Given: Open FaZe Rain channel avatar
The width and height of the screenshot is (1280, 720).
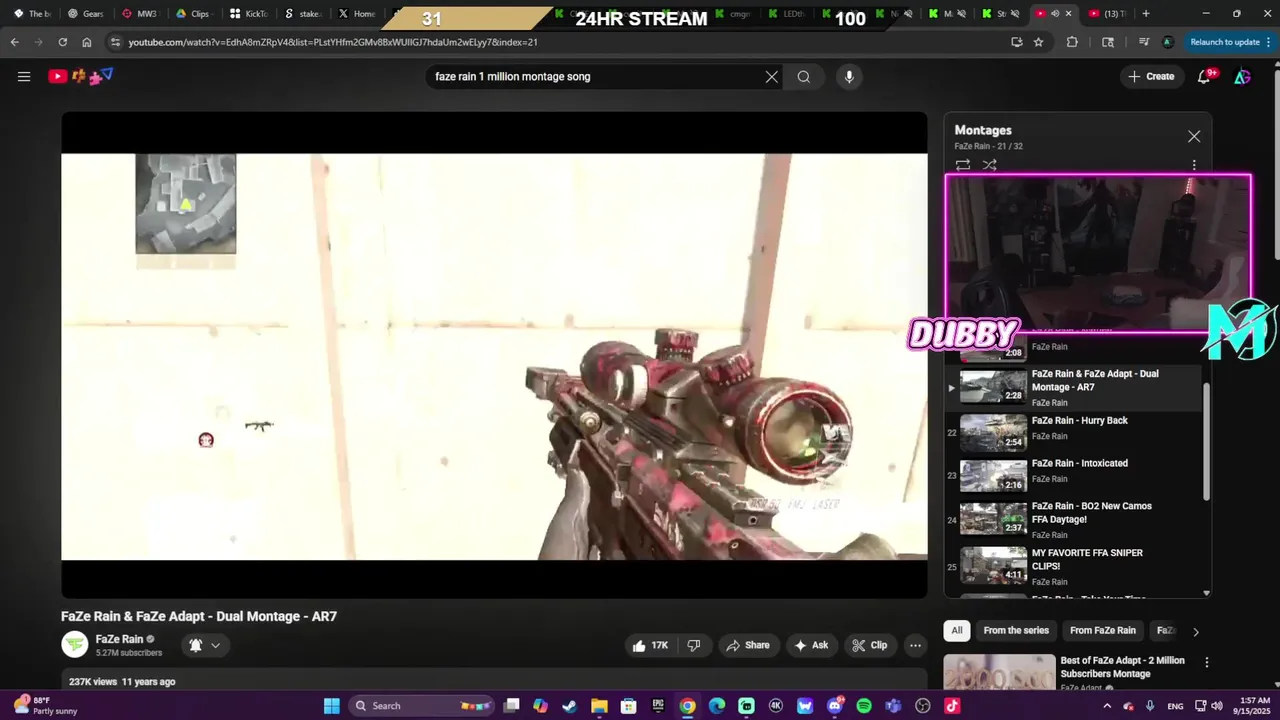Looking at the screenshot, I should pos(75,645).
